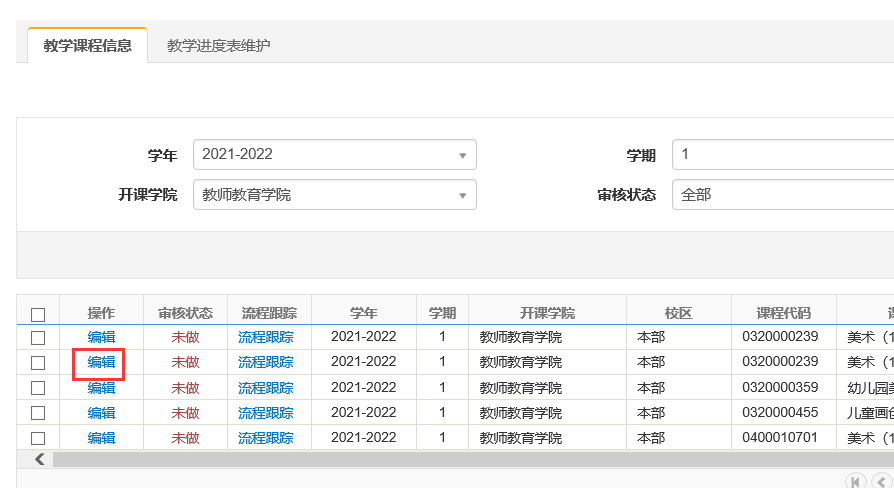Viewport: 894px width, 488px height.
Task: Tick the checkbox for course 0400010701
Action: point(38,438)
